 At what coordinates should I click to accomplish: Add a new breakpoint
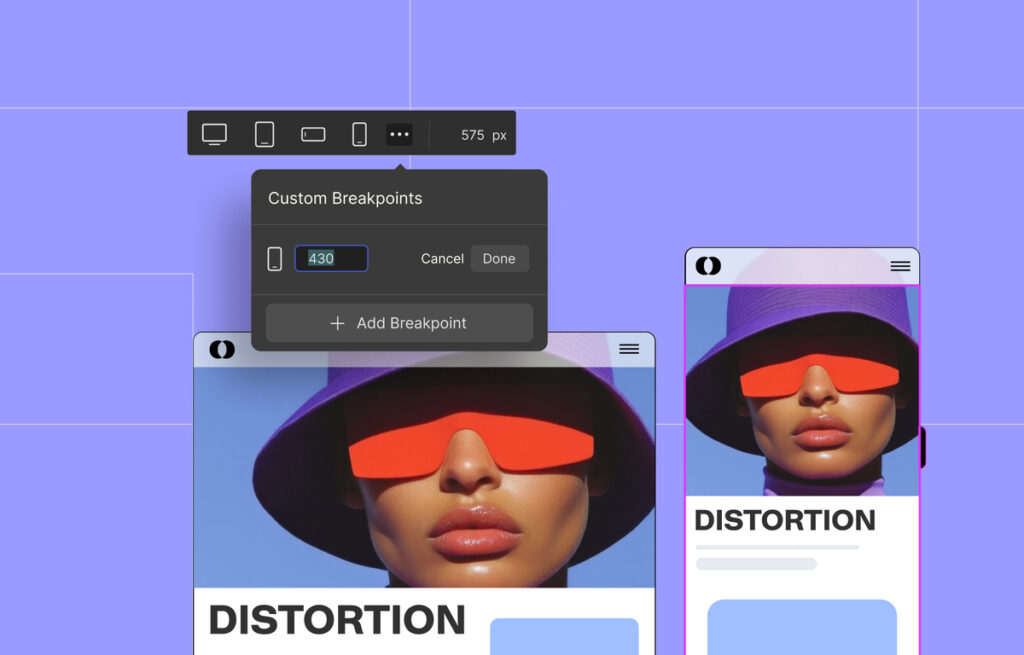click(x=399, y=323)
